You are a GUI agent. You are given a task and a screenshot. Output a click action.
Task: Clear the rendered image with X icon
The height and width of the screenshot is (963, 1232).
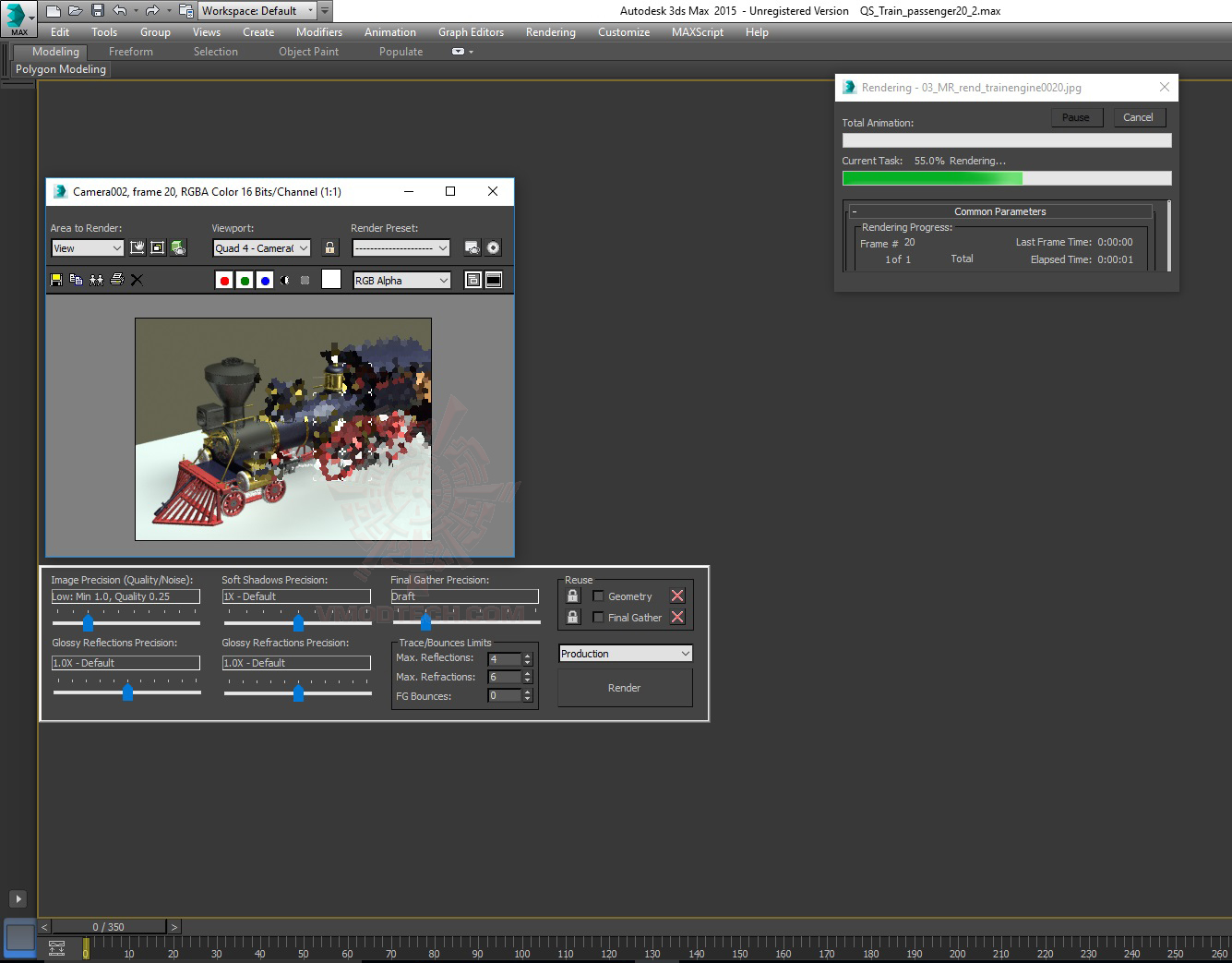pyautogui.click(x=138, y=280)
